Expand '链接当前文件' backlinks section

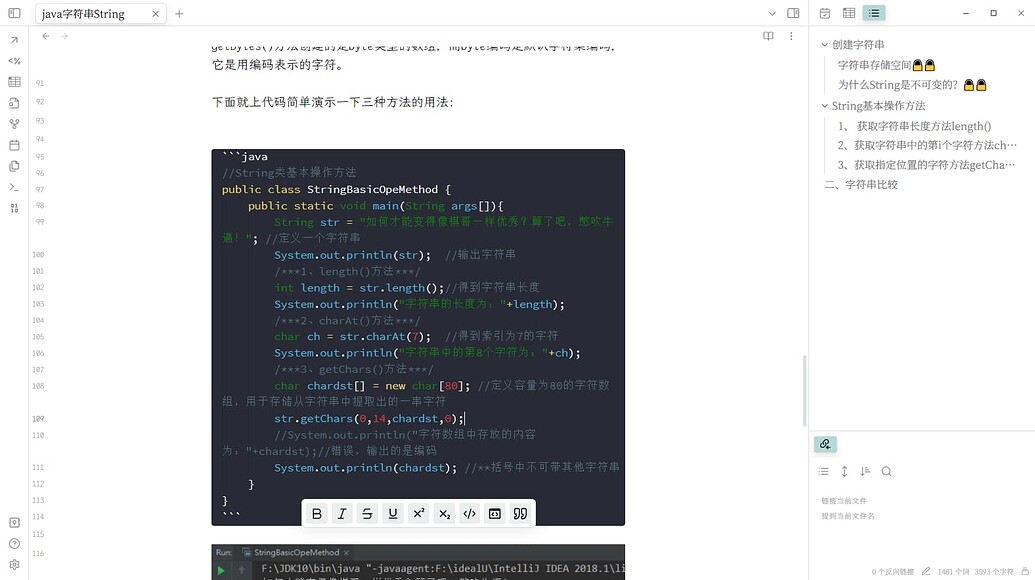click(x=844, y=501)
